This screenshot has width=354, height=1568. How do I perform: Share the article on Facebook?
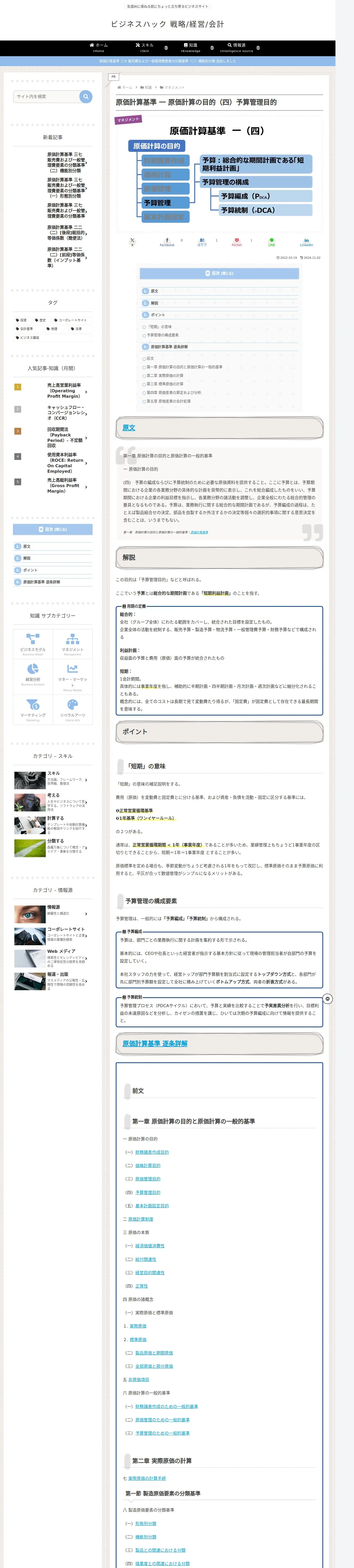click(x=167, y=242)
